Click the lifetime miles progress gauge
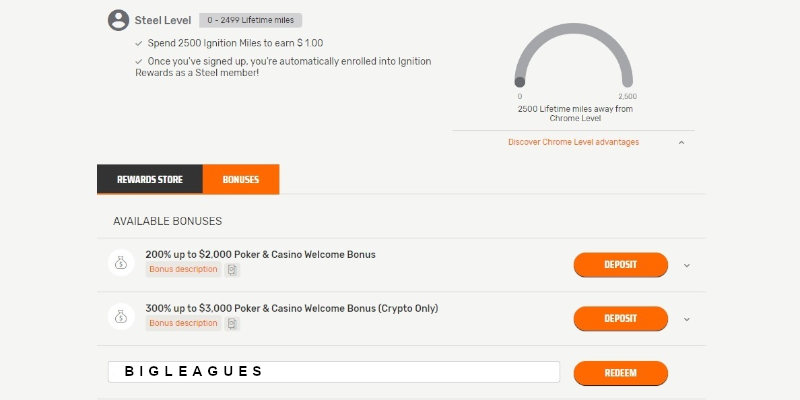The width and height of the screenshot is (800, 400). point(575,55)
